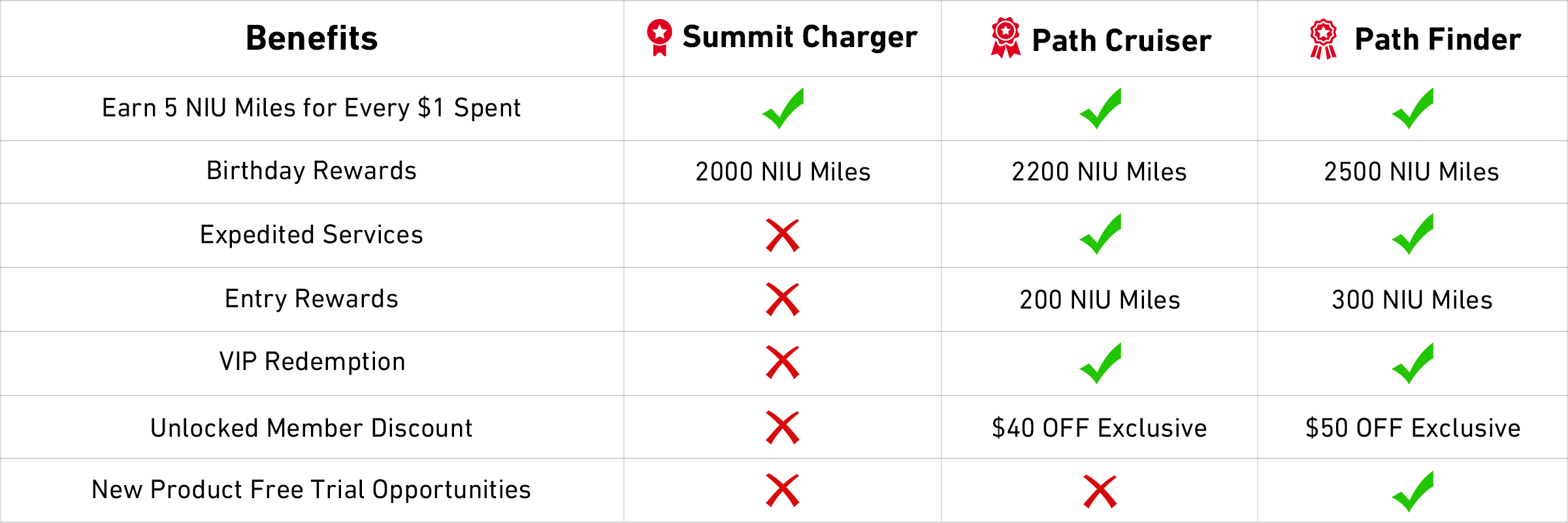Viewport: 1568px width, 523px height.
Task: Click Path Finder's Free Trial green checkmark
Action: 1413,491
